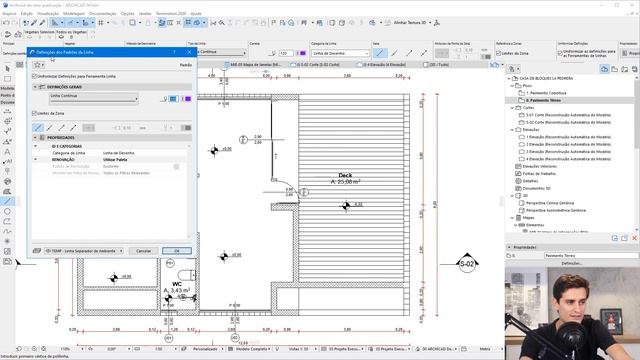Open the line type dropdown 'Linha Contínua' in the dialog
Screen dimensions: 640x360
click(x=93, y=98)
